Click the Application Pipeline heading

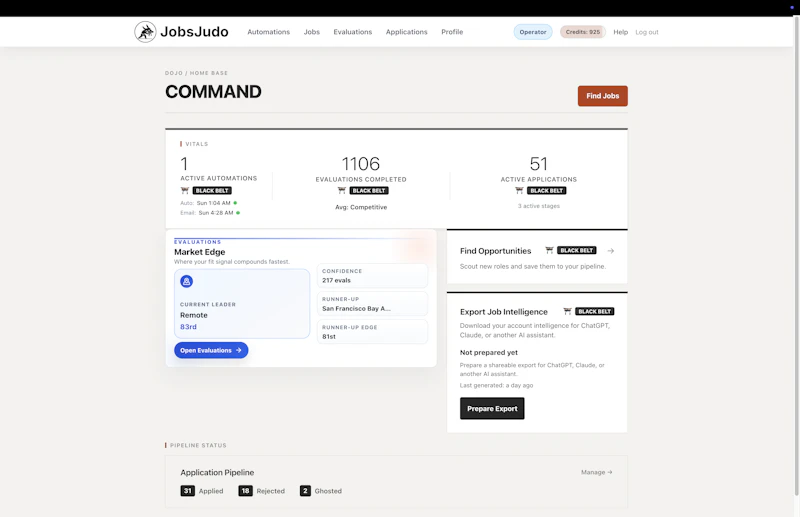coord(217,473)
